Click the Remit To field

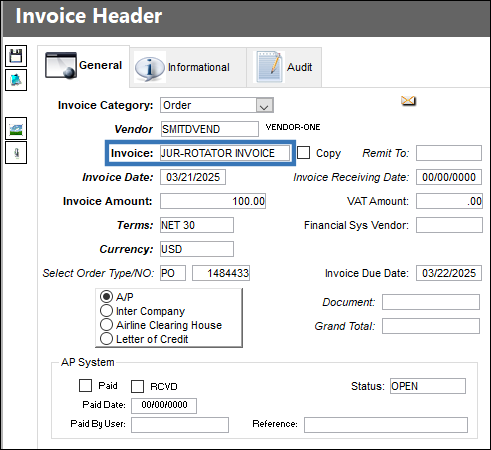449,153
